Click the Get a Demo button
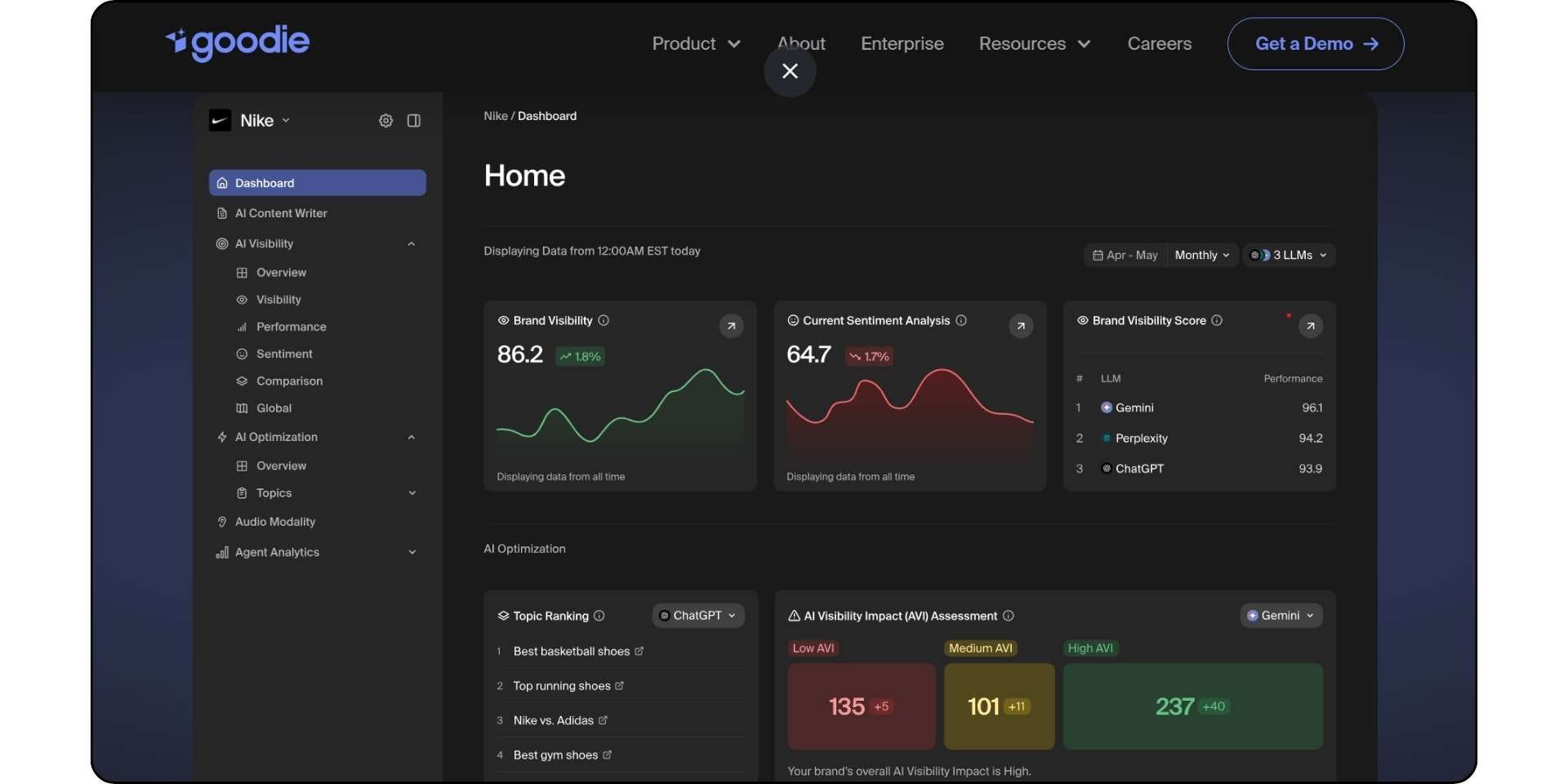1568x784 pixels. pos(1315,43)
